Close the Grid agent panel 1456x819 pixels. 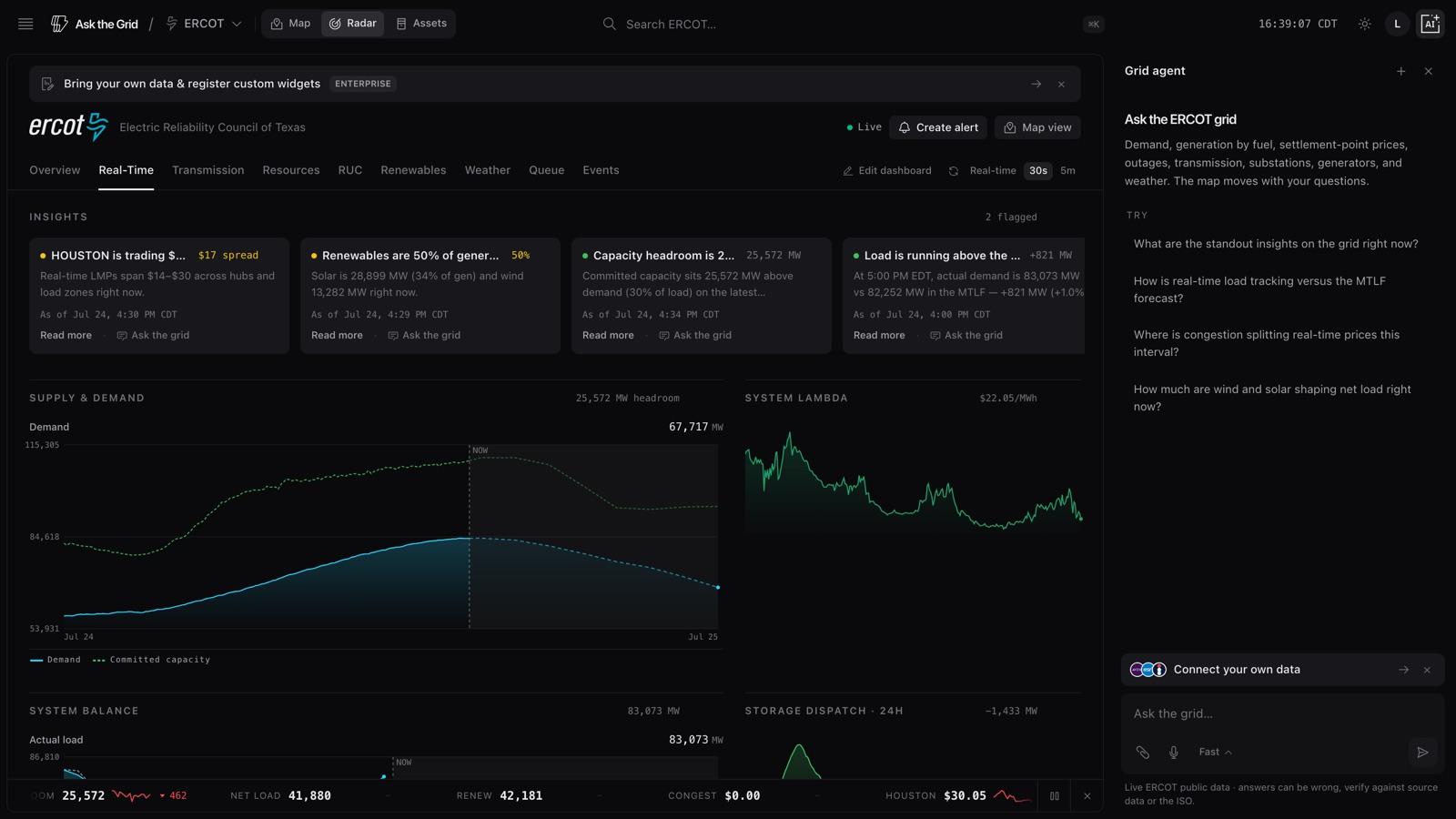click(x=1428, y=71)
